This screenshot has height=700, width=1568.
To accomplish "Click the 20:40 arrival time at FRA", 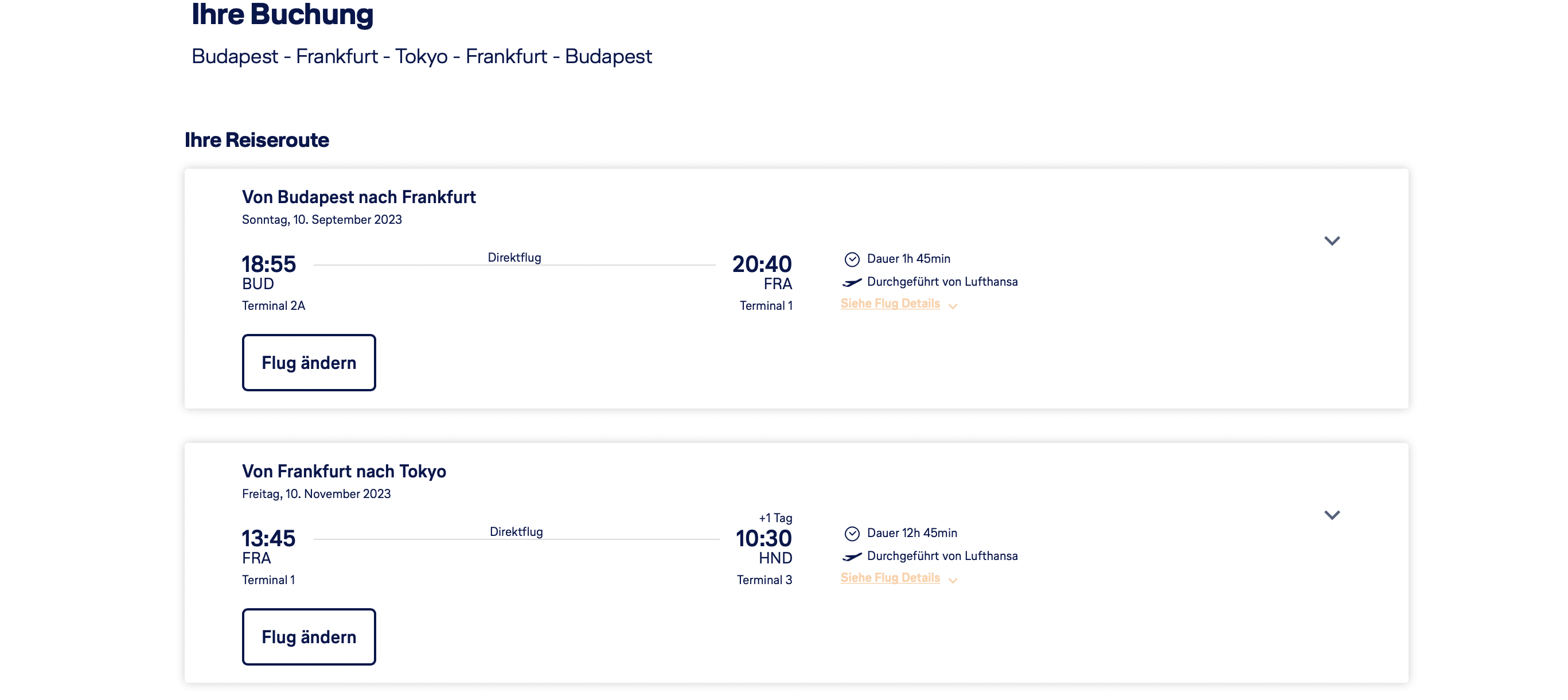I will coord(762,265).
